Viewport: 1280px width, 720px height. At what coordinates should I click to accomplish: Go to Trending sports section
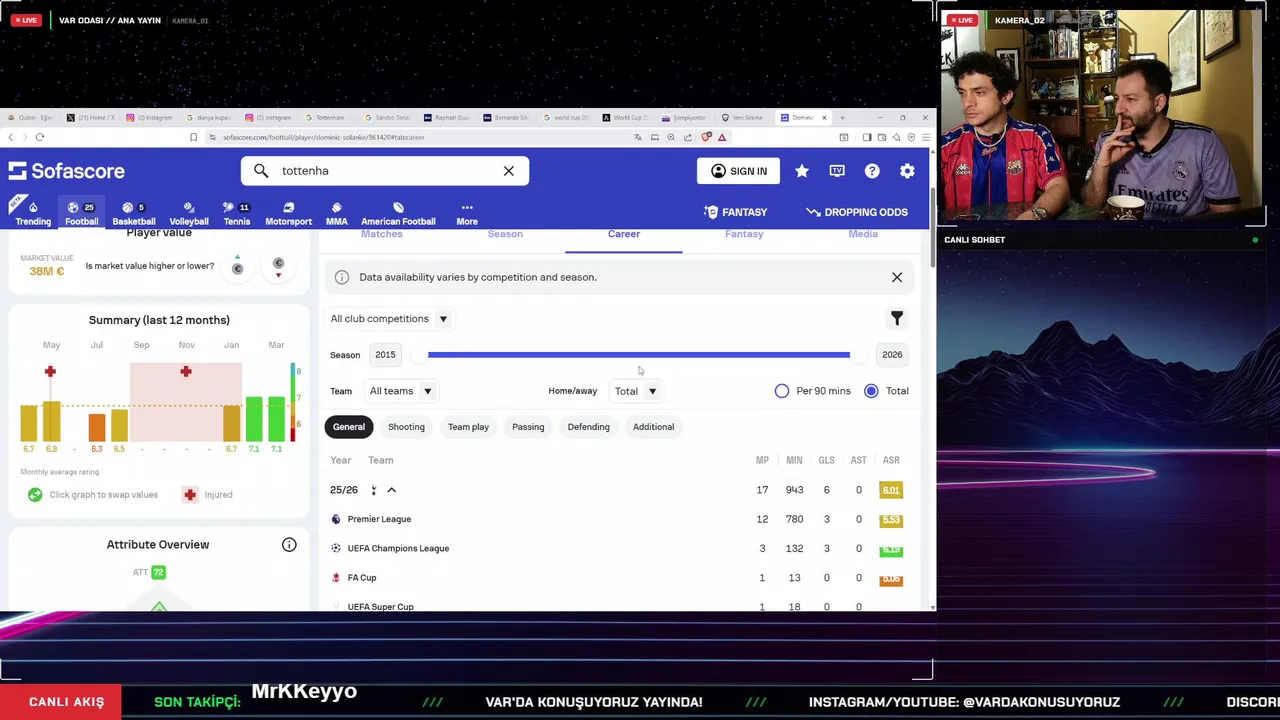[x=33, y=213]
